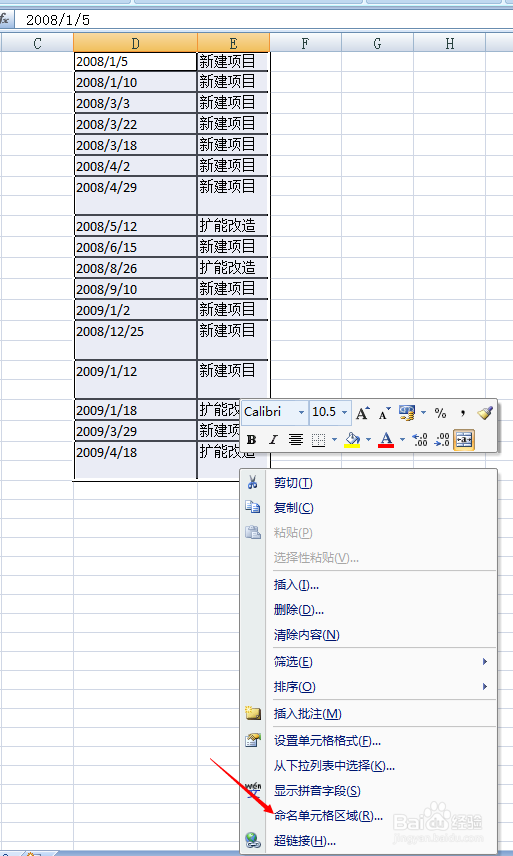
Task: Select cell containing 2009/1/2
Action: (x=135, y=310)
